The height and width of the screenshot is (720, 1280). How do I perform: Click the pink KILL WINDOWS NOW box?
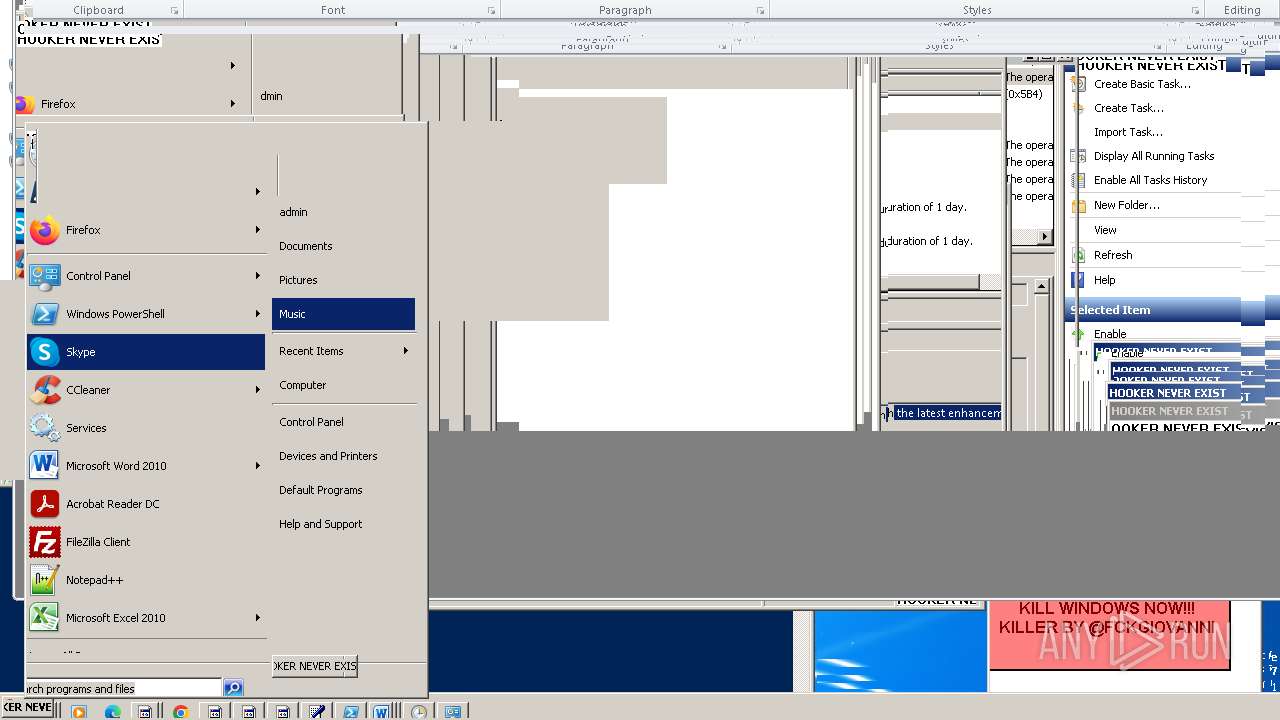(x=1109, y=634)
